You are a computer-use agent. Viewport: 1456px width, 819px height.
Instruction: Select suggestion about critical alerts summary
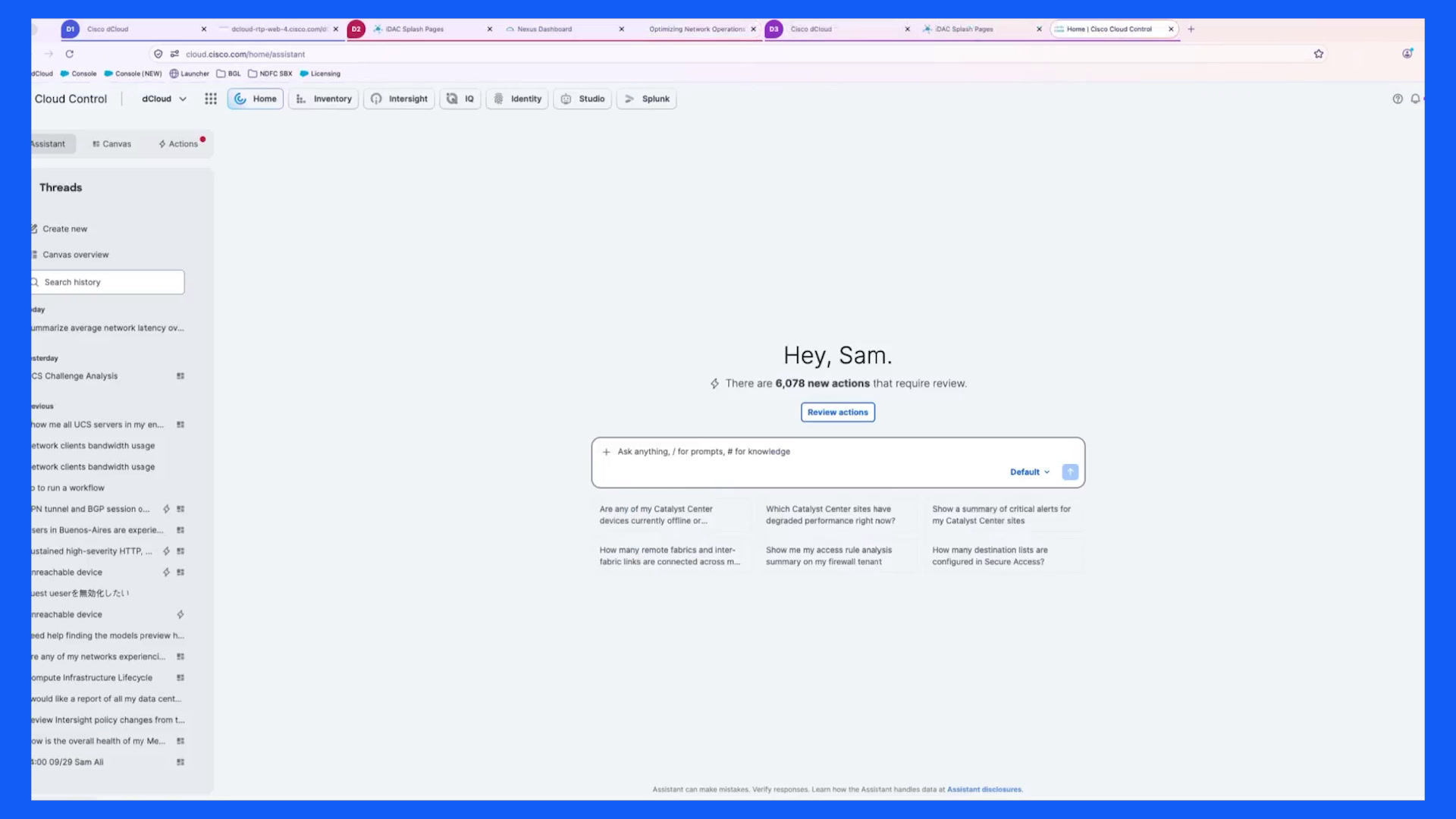(x=1003, y=515)
